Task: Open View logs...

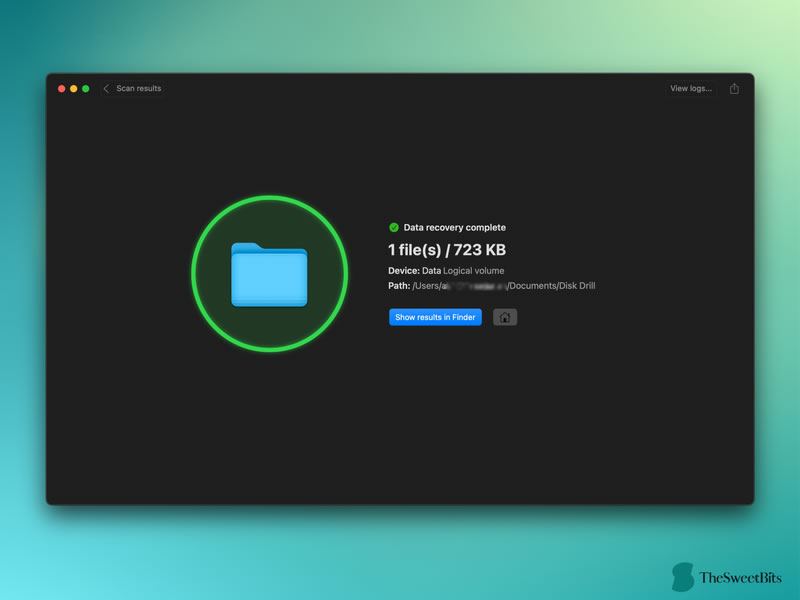Action: (691, 88)
